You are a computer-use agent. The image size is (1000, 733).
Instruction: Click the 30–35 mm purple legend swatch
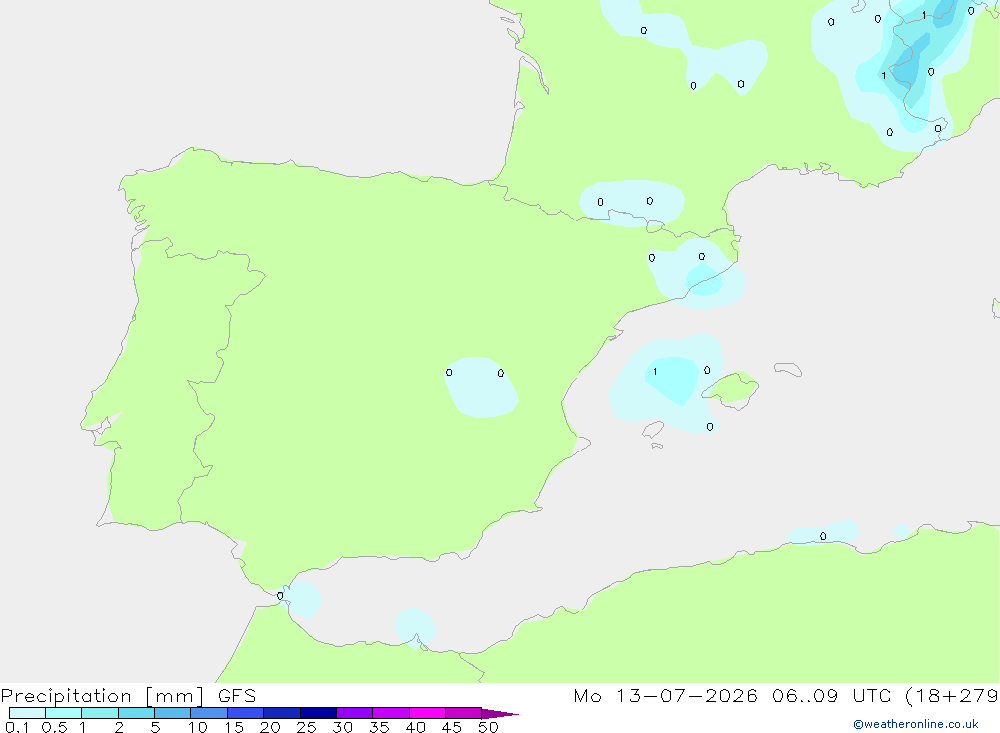pos(355,713)
